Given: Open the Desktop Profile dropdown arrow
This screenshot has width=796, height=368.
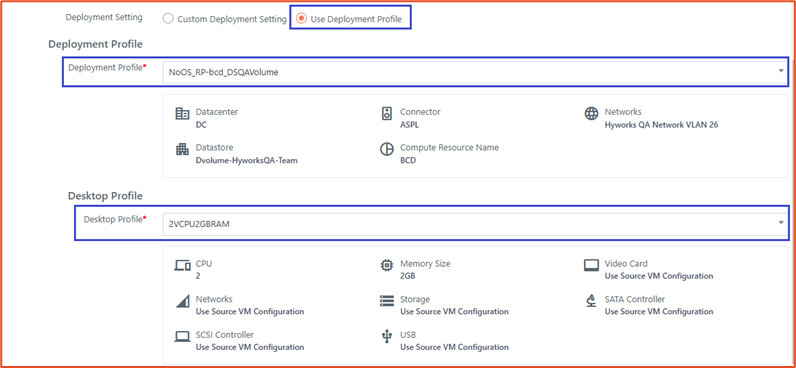Looking at the screenshot, I should pyautogui.click(x=781, y=222).
